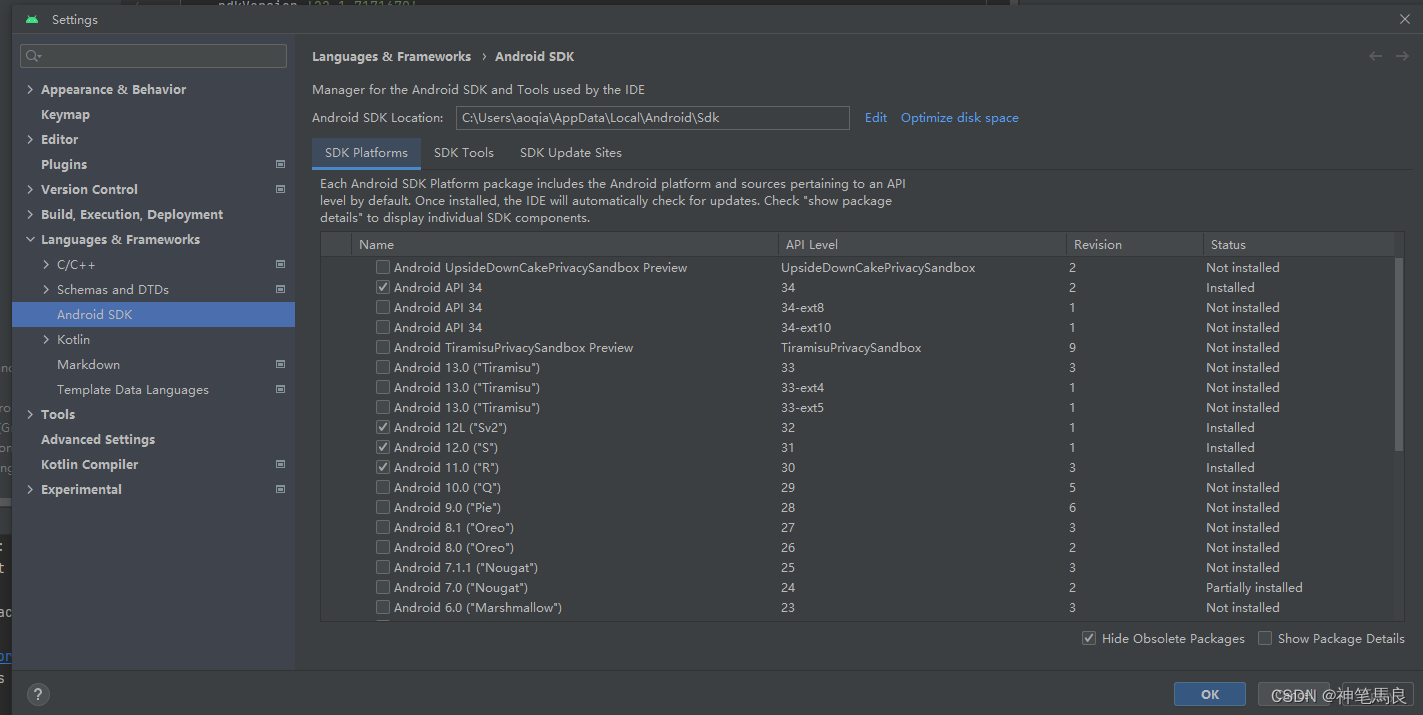Confirm settings with the OK button
This screenshot has height=715, width=1423.
point(1210,694)
